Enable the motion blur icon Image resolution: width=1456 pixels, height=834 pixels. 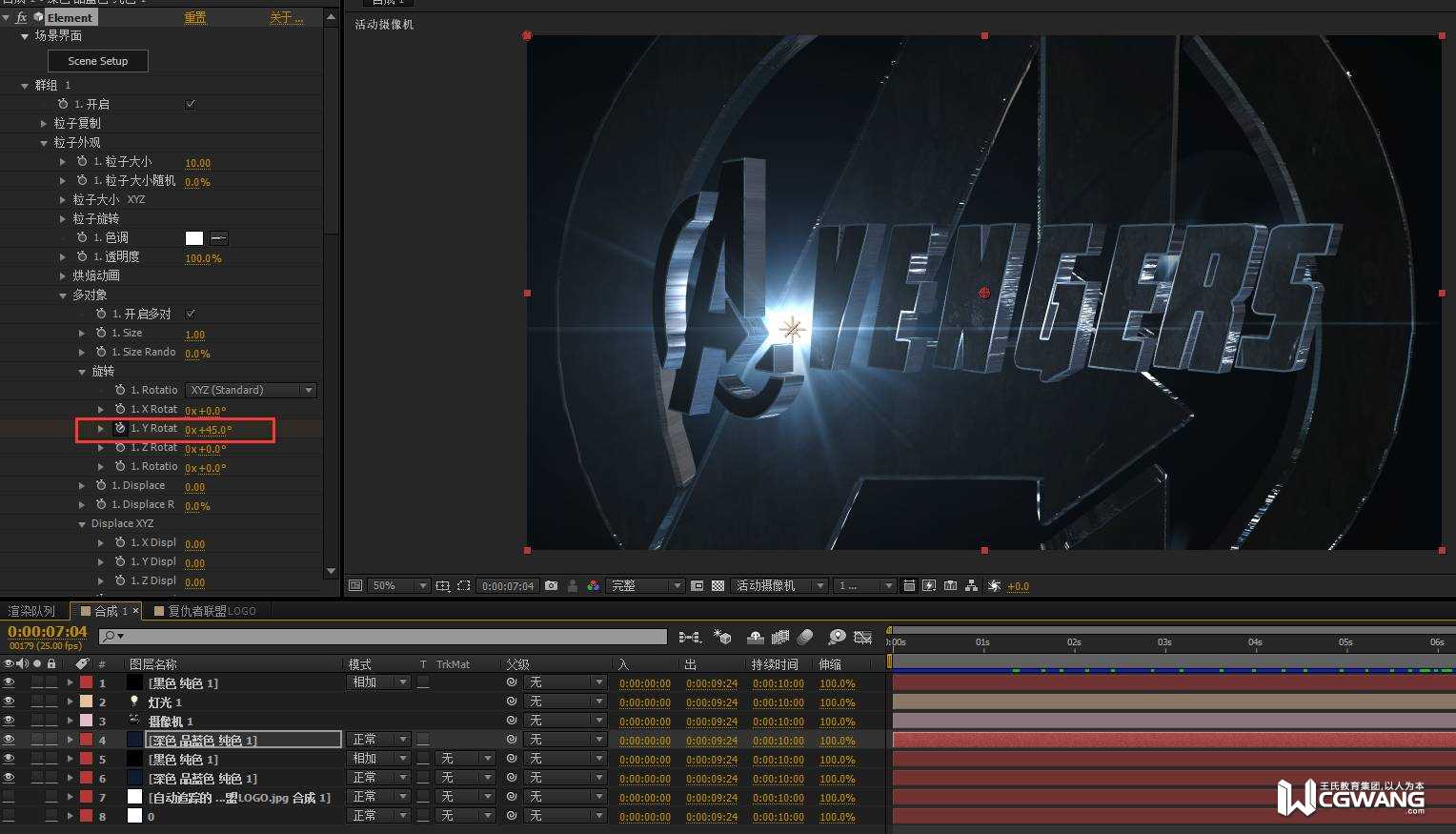805,637
